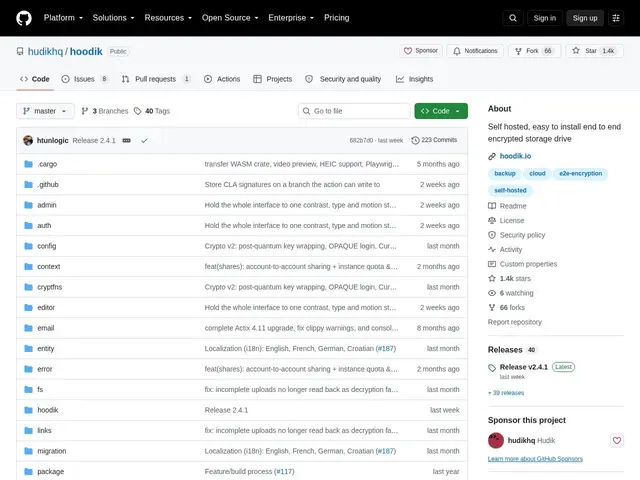This screenshot has height=480, width=640.
Task: Select the self-hosted topic tag
Action: point(510,190)
